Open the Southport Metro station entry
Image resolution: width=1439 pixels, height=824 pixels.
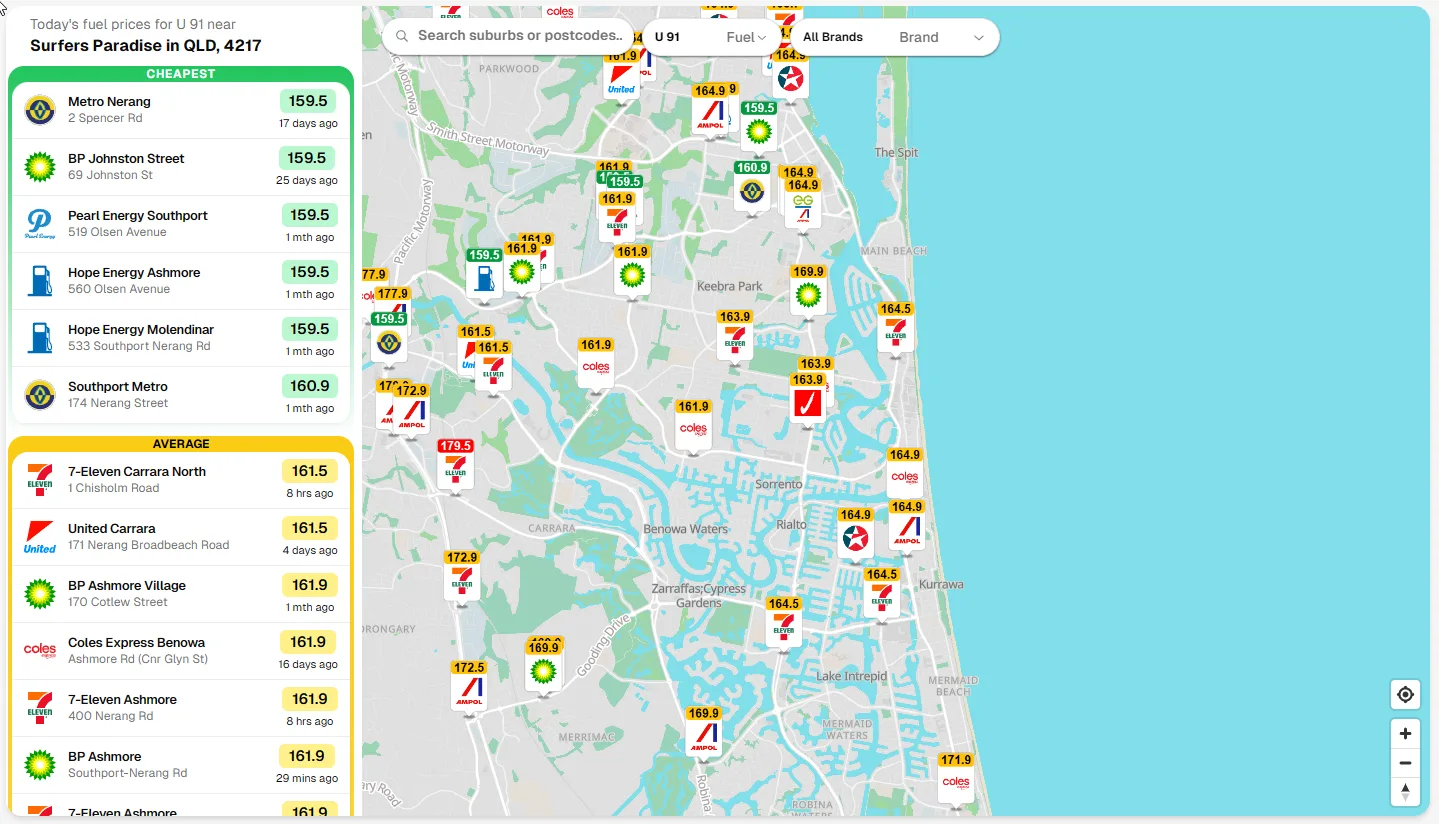181,395
